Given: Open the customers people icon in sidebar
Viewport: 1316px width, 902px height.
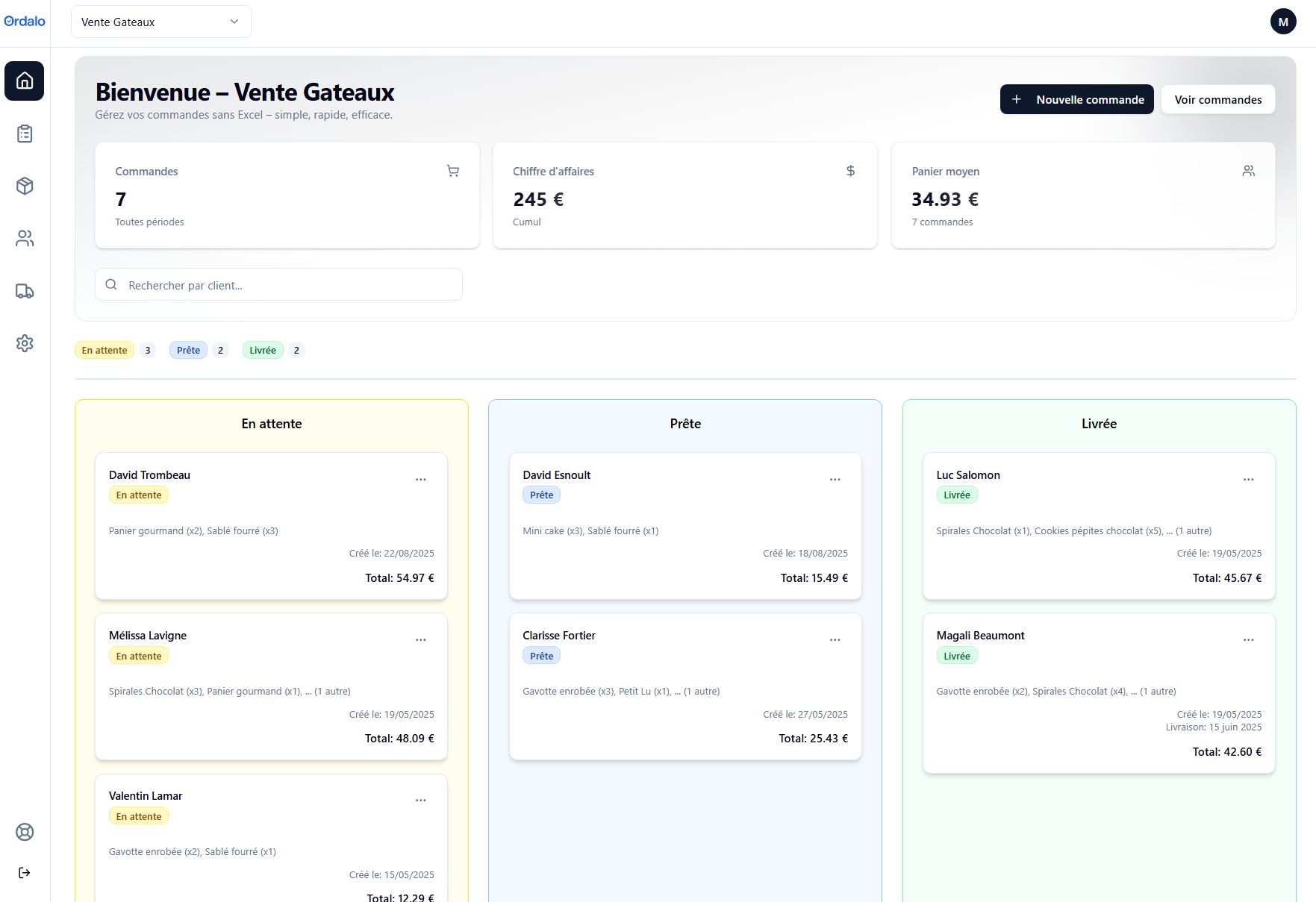Looking at the screenshot, I should tap(25, 238).
